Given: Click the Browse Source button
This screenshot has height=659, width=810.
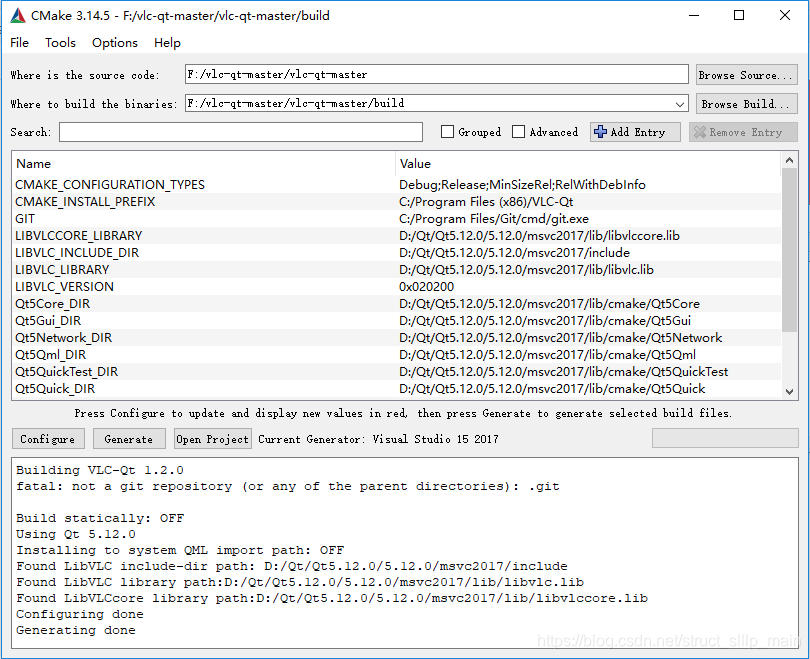Looking at the screenshot, I should click(746, 75).
